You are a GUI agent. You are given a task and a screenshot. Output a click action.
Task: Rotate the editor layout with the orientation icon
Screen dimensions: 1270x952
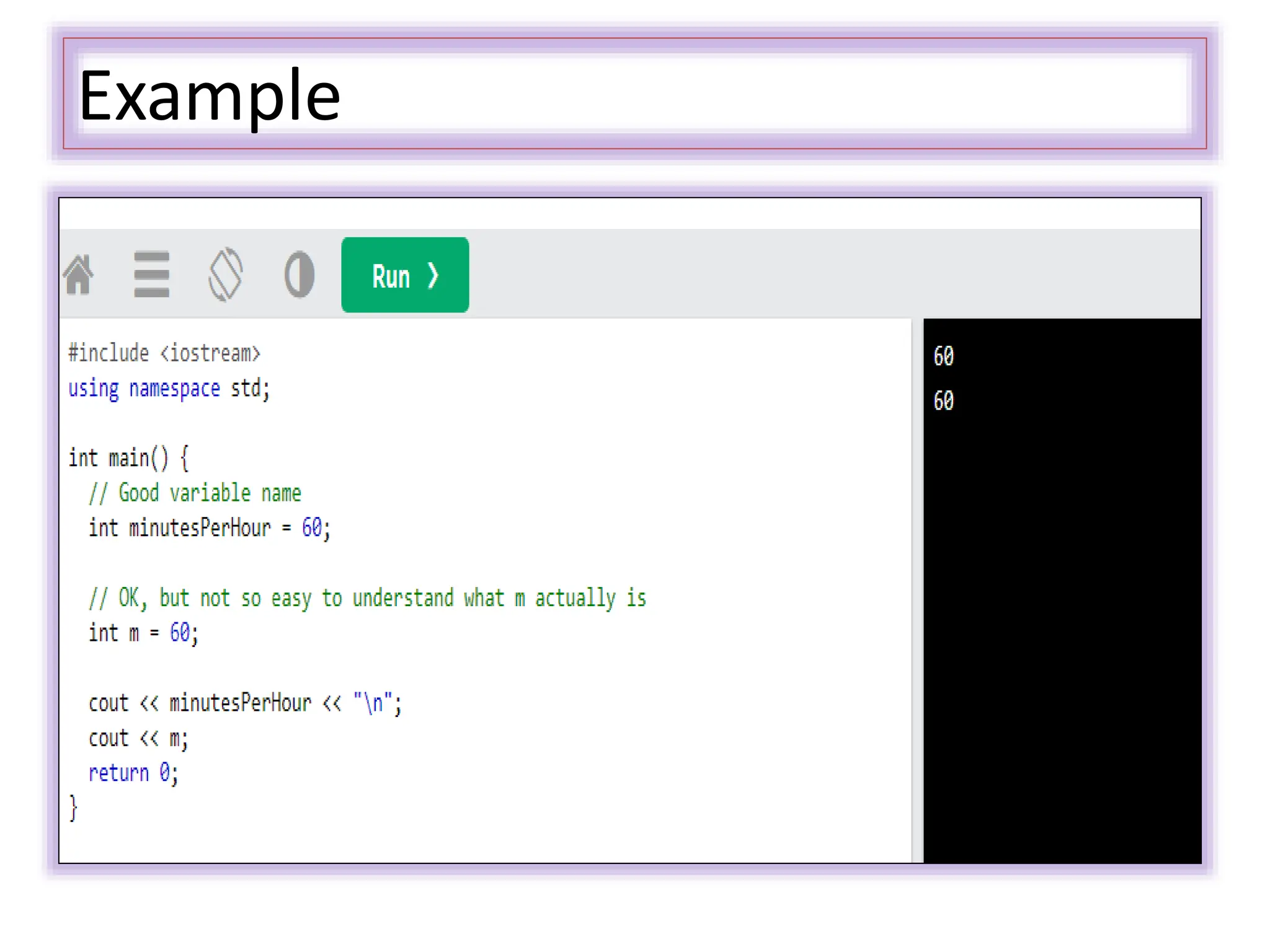coord(226,274)
